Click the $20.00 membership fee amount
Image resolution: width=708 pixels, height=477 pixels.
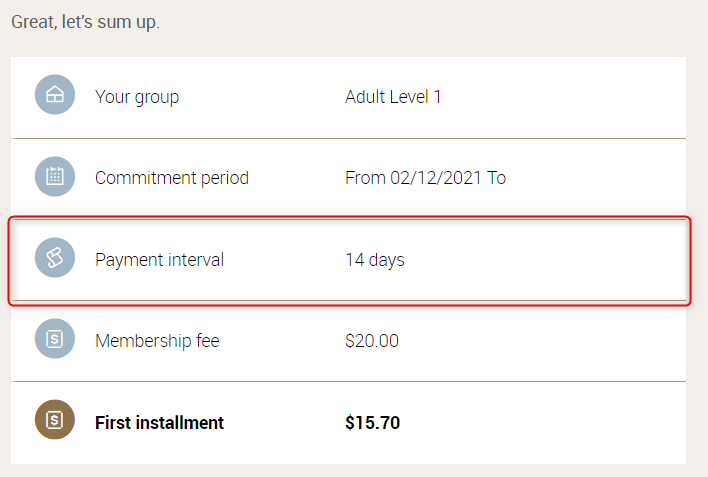pos(372,341)
